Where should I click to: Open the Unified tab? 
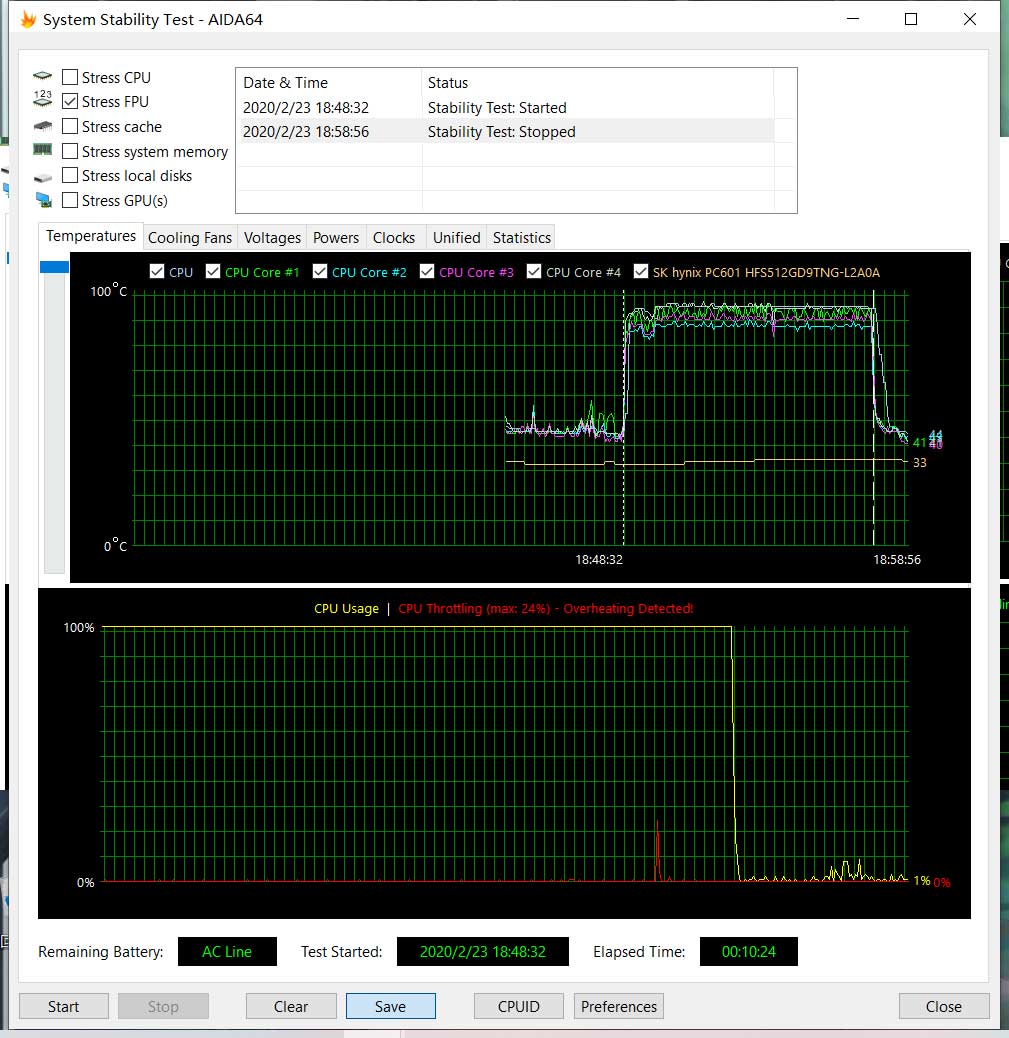tap(457, 238)
